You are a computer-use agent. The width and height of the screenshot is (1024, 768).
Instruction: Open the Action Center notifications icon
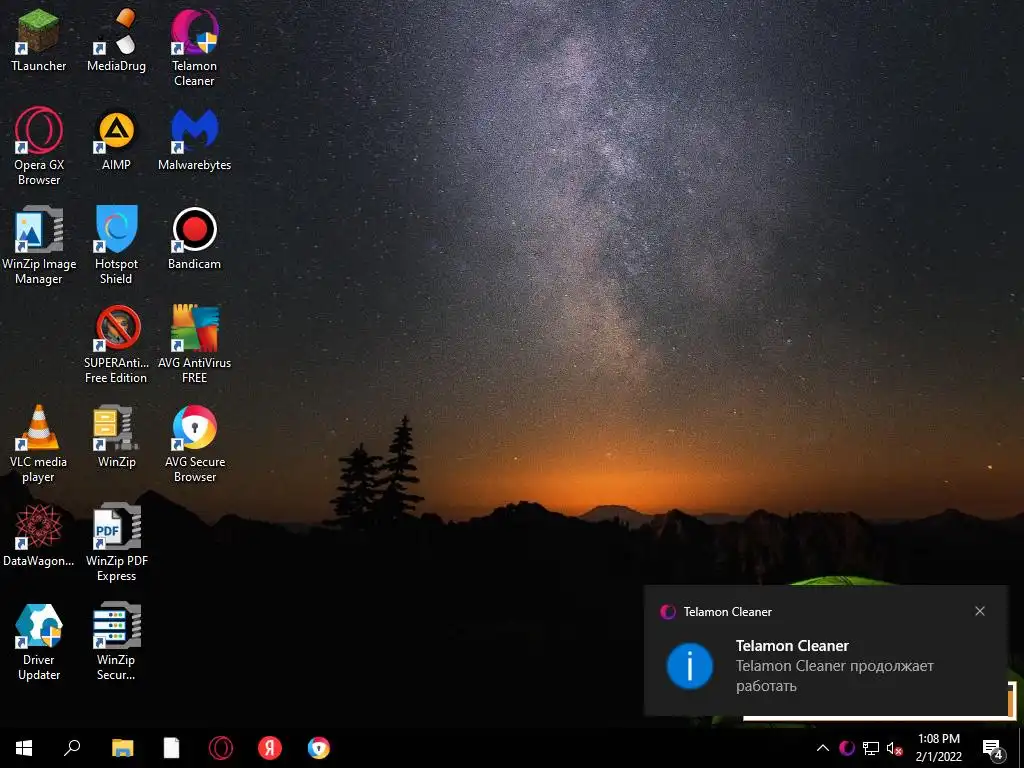992,748
